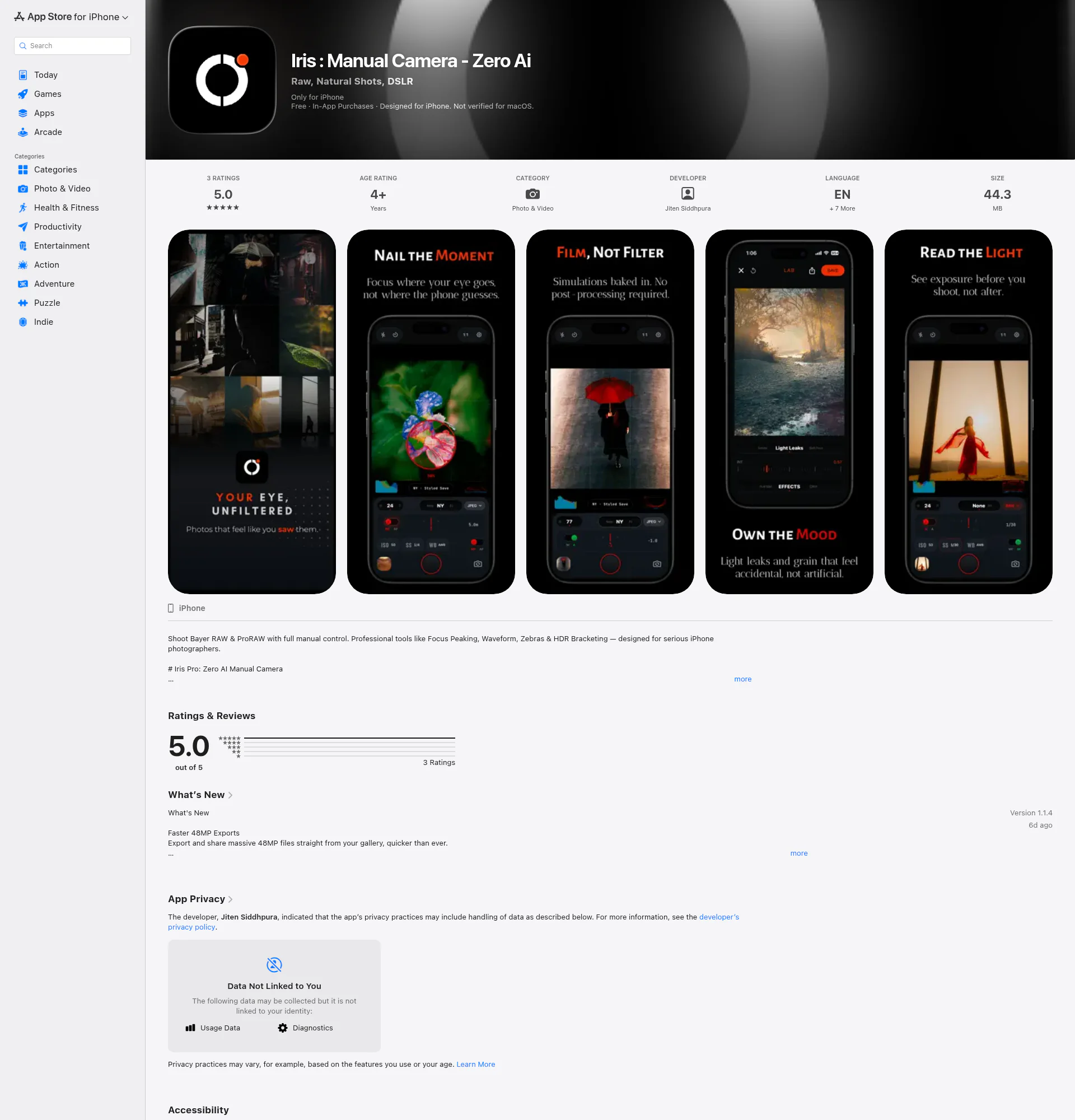Click the 'Diagnostics' privacy item
1075x1120 pixels.
pyautogui.click(x=306, y=1028)
